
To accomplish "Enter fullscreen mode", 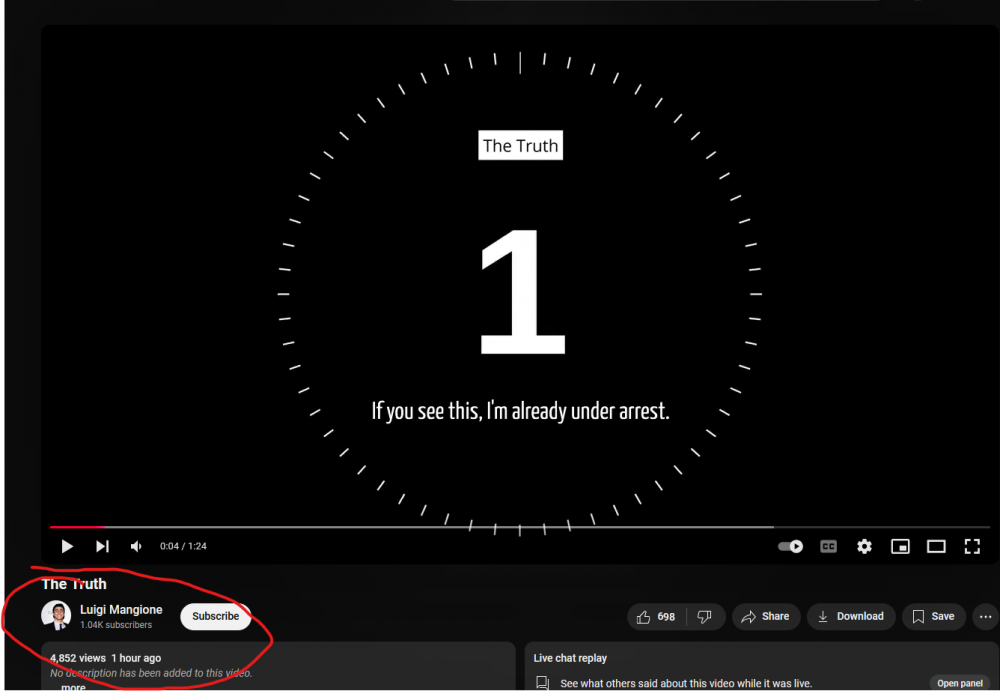I will point(972,546).
